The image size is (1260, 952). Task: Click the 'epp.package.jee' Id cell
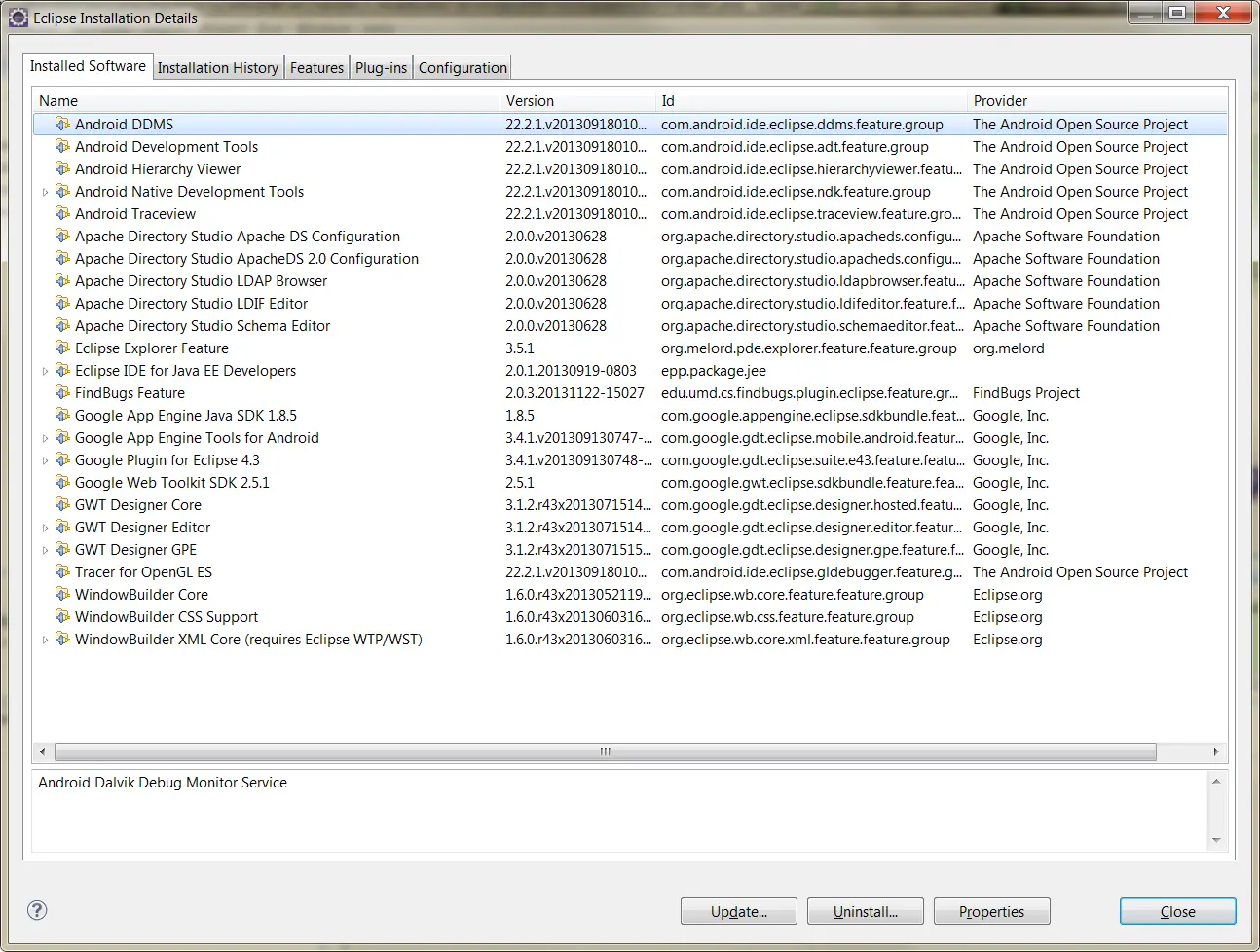point(714,370)
